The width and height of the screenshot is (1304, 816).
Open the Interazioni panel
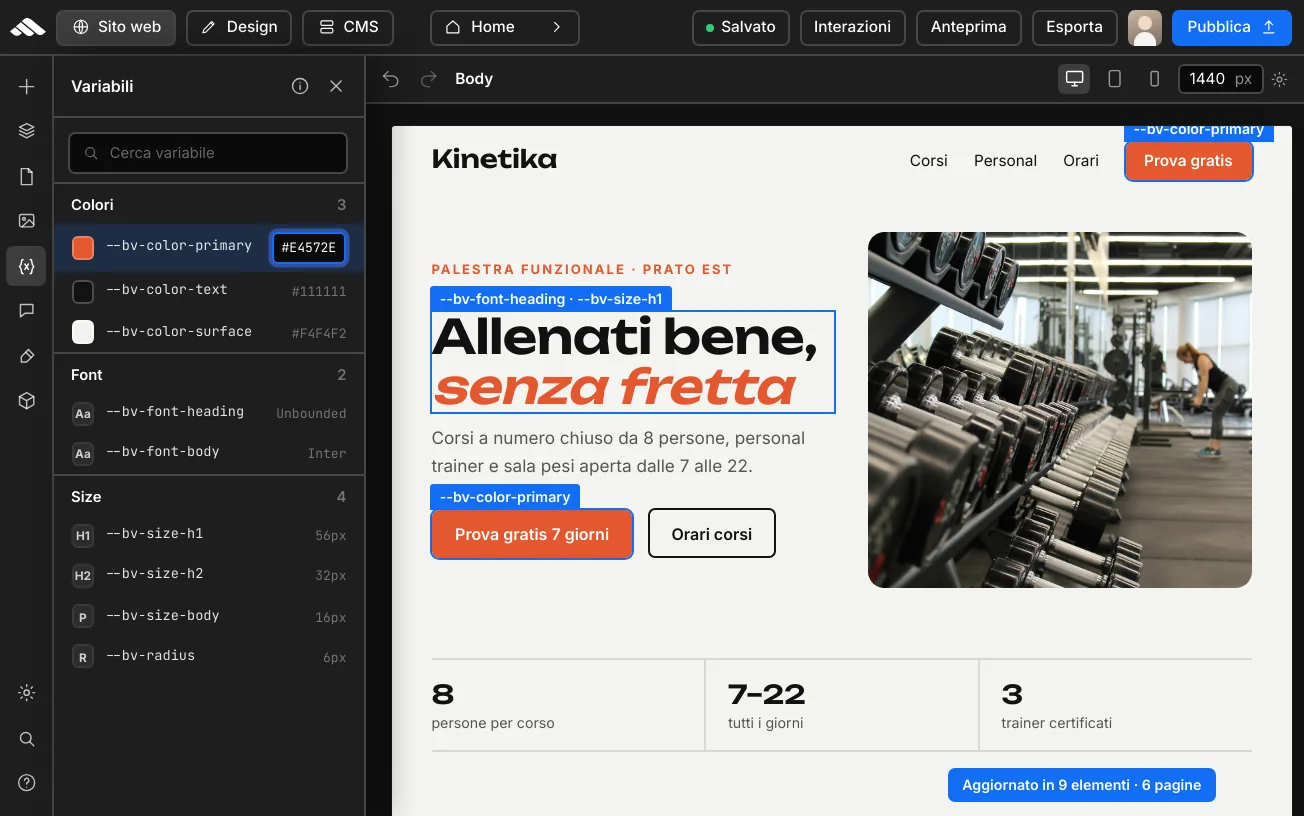click(853, 28)
